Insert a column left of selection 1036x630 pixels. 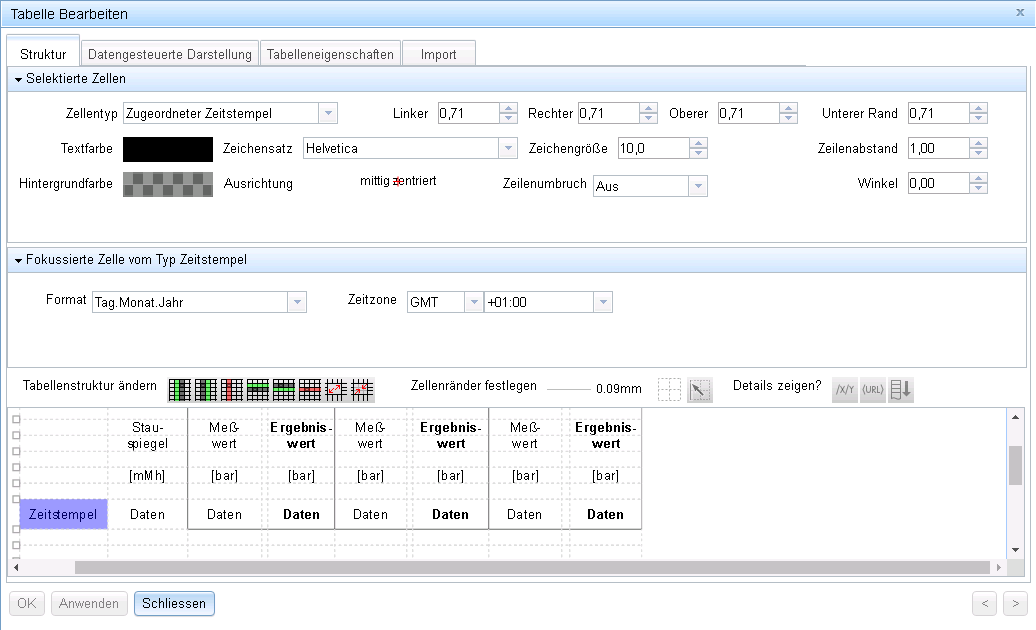pos(179,389)
